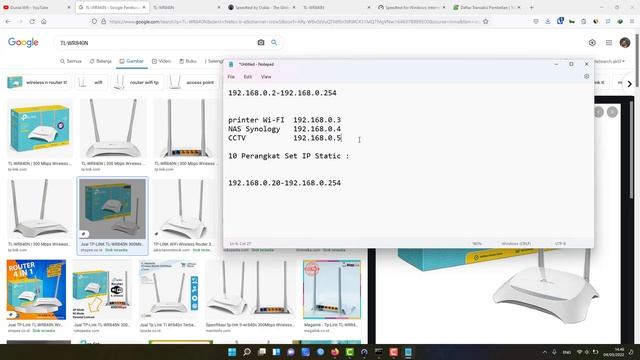640x360 pixels.
Task: Open the green Camtasia taskbar icon
Action: [350, 352]
